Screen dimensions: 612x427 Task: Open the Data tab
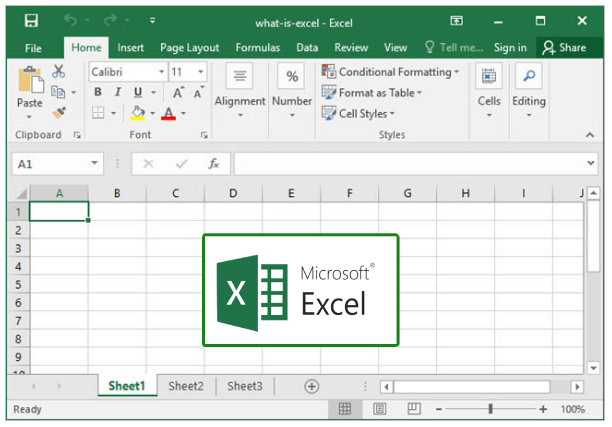click(307, 48)
